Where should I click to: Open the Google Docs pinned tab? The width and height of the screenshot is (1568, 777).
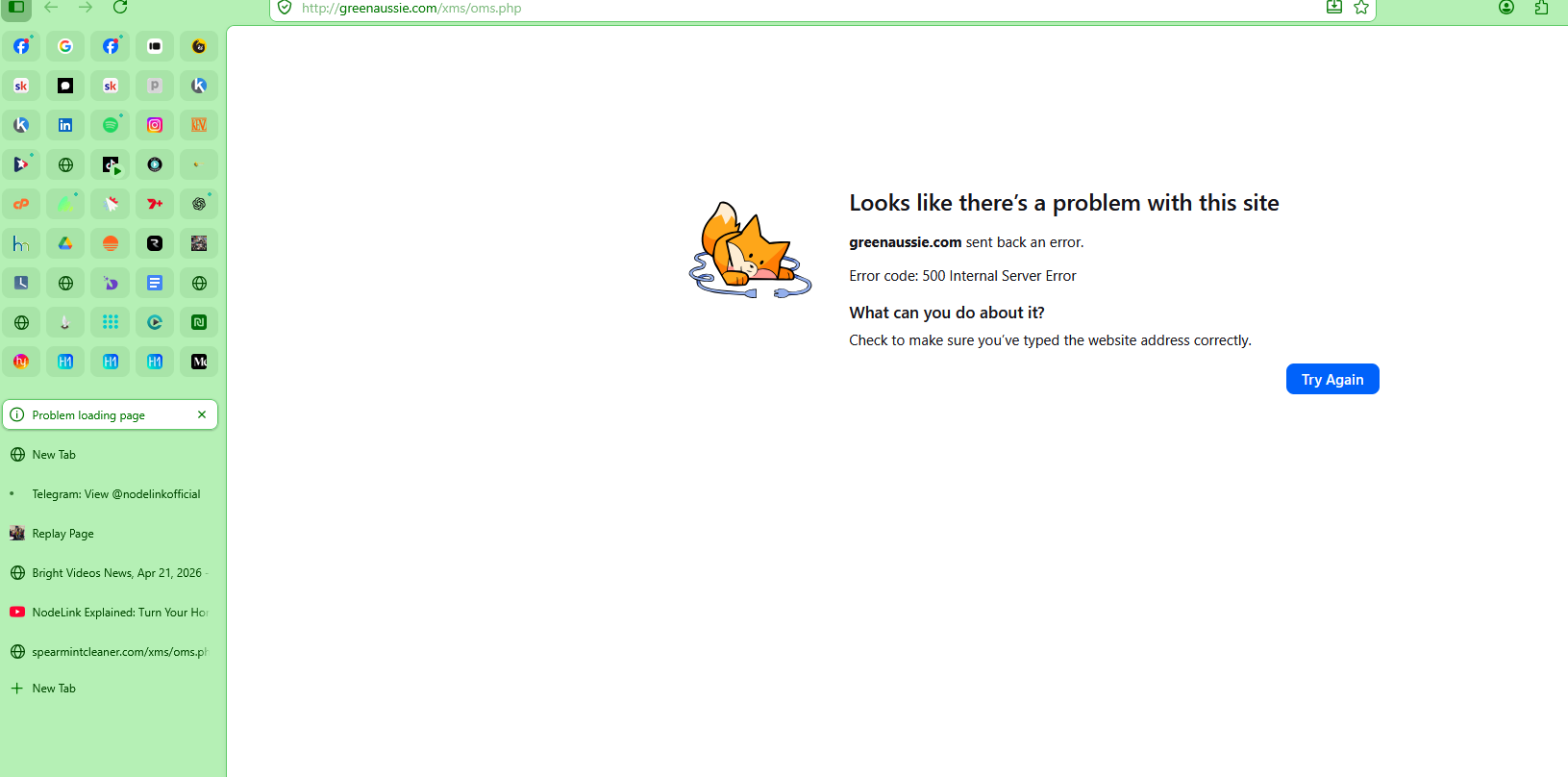tap(155, 283)
